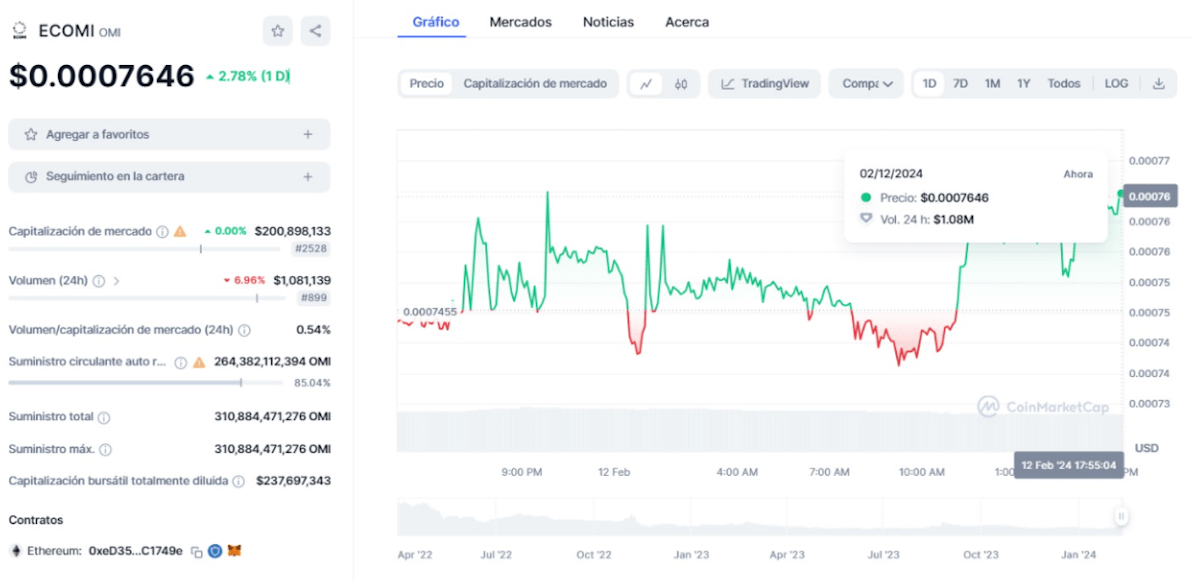Open the Noticias tab
This screenshot has height=580, width=1200.
click(608, 22)
